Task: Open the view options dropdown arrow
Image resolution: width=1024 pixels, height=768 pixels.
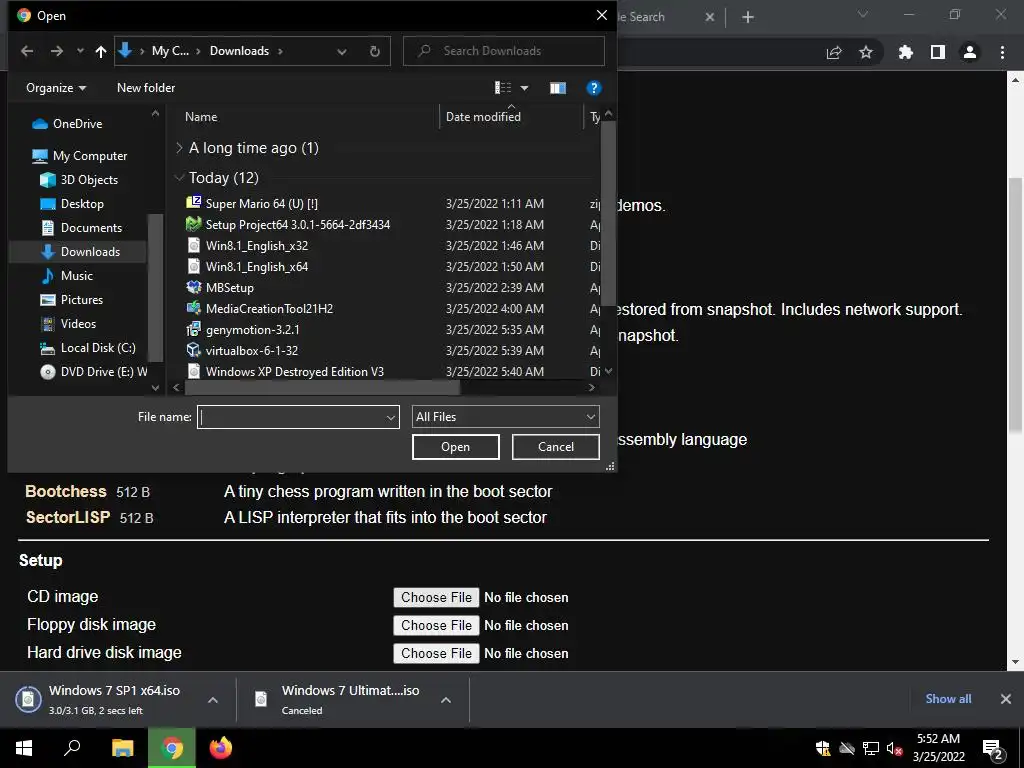Action: click(x=524, y=88)
